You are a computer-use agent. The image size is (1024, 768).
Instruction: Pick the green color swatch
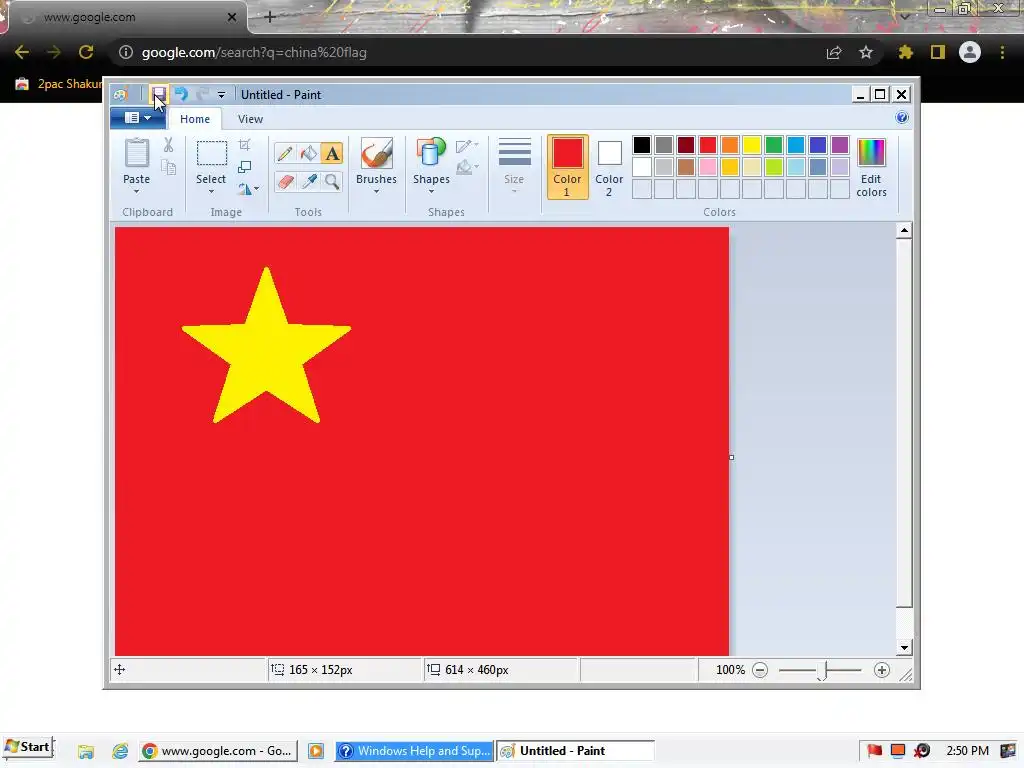tap(774, 144)
